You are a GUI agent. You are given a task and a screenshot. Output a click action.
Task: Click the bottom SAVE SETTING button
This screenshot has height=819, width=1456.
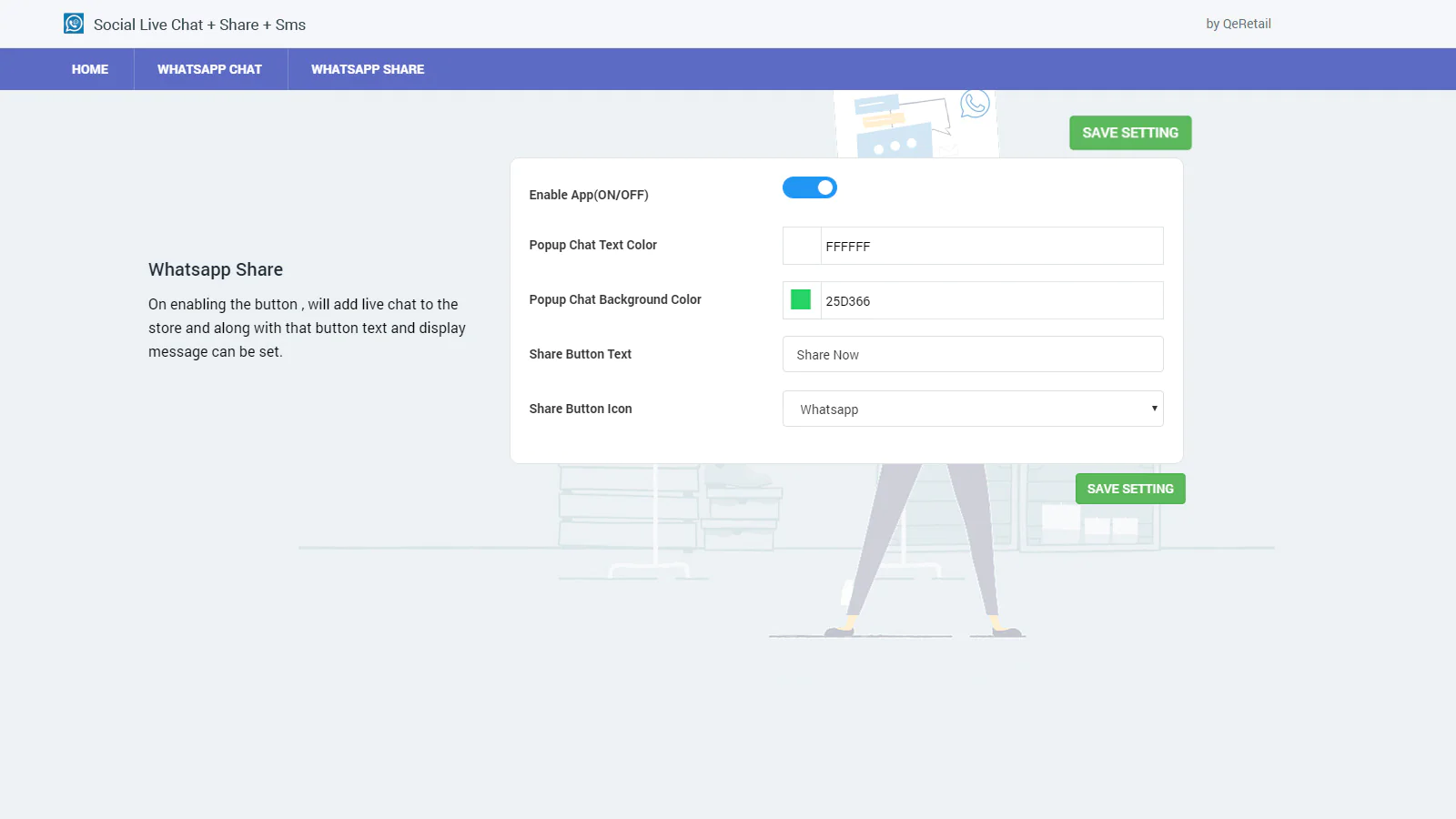click(x=1130, y=489)
